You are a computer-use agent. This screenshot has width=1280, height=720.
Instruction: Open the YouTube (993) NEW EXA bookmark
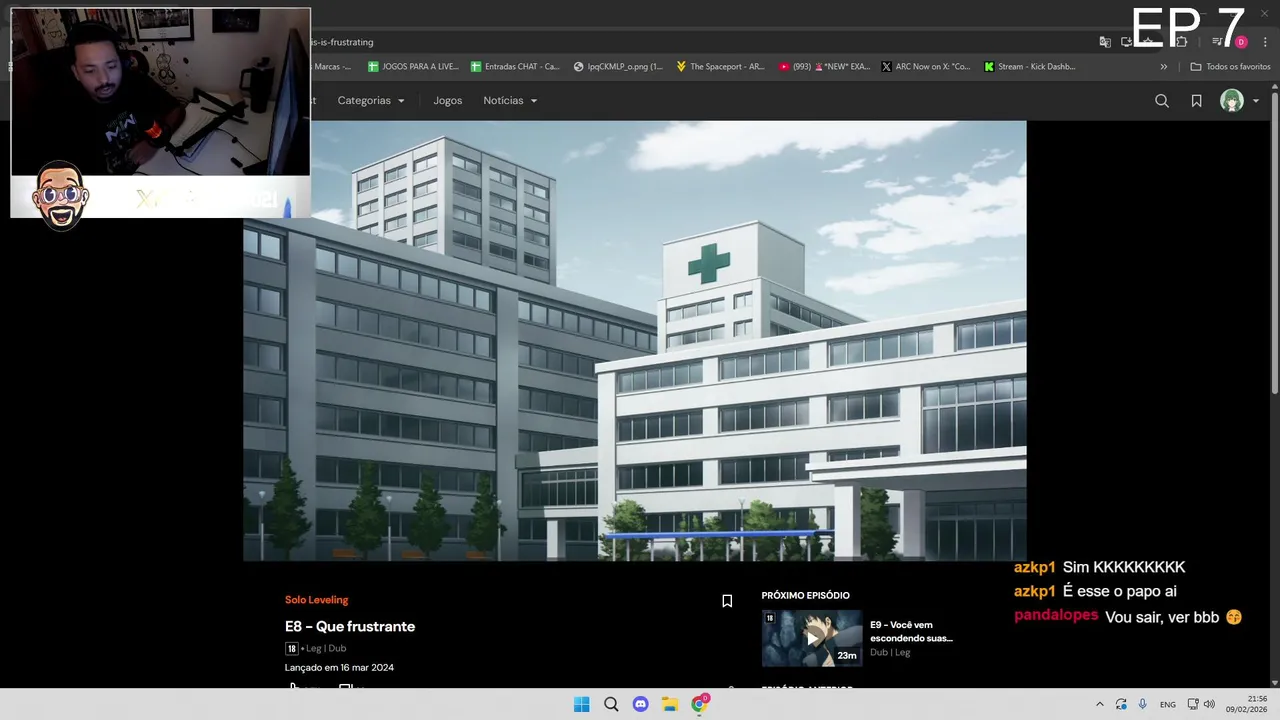(x=823, y=67)
